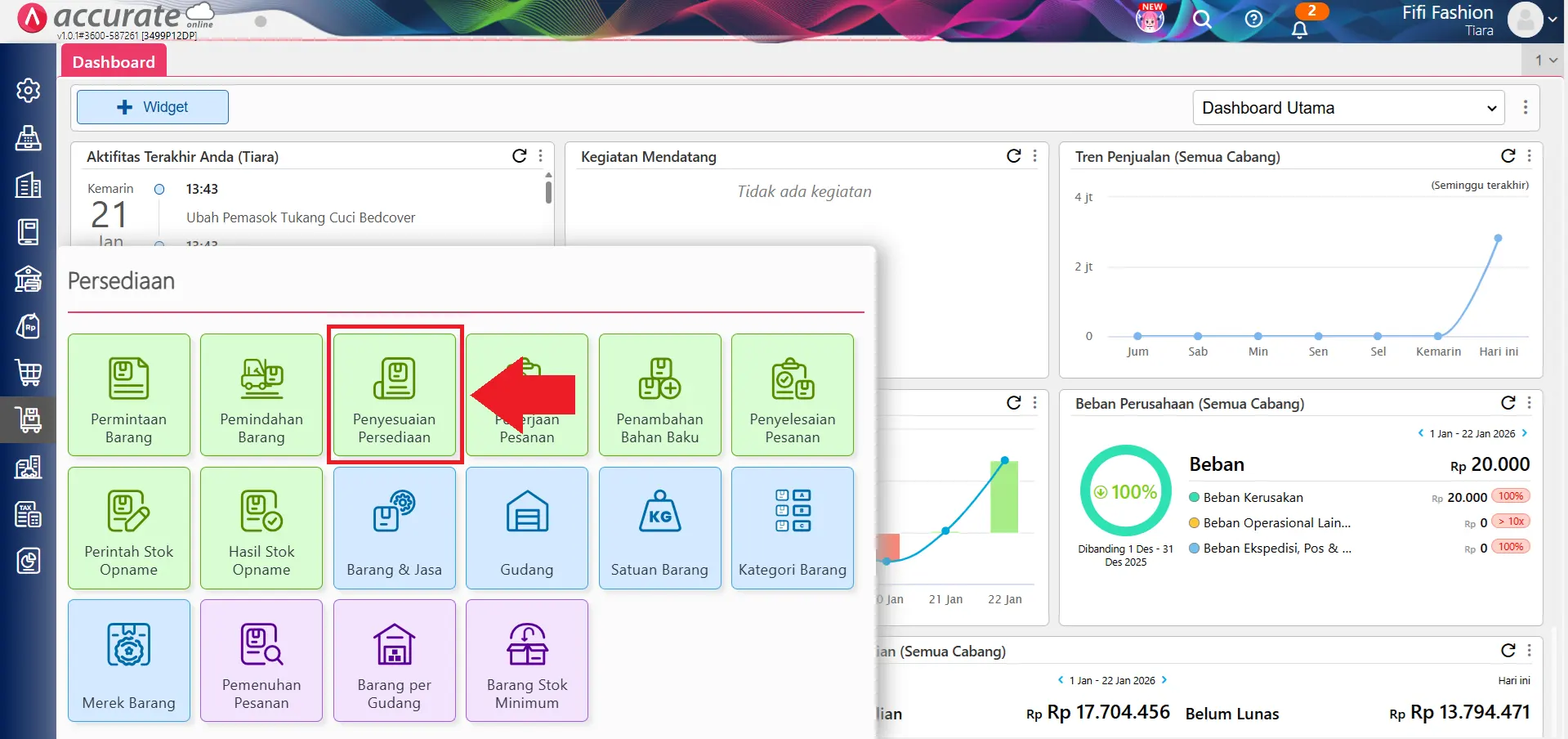Open the tab count dropdown
Viewport: 1568px width, 739px height.
(1545, 60)
